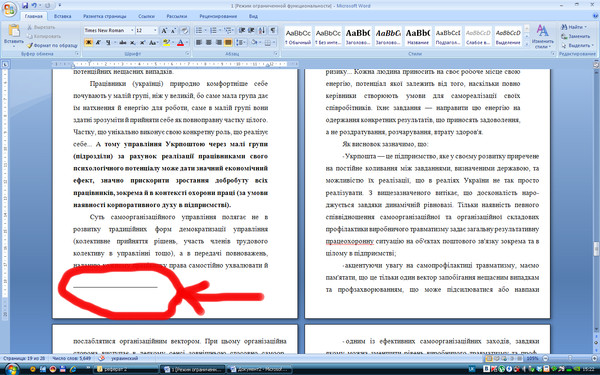Pick red font color button
The width and height of the screenshot is (600, 375).
[180, 42]
